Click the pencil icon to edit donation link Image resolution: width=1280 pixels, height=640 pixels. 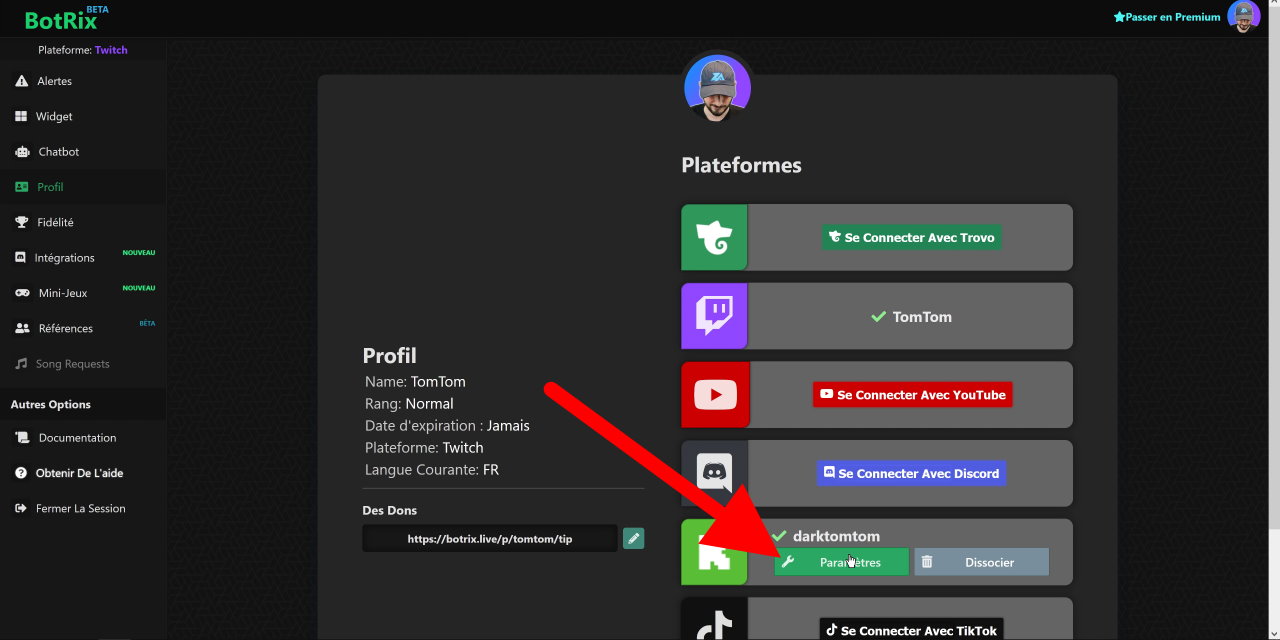tap(633, 538)
